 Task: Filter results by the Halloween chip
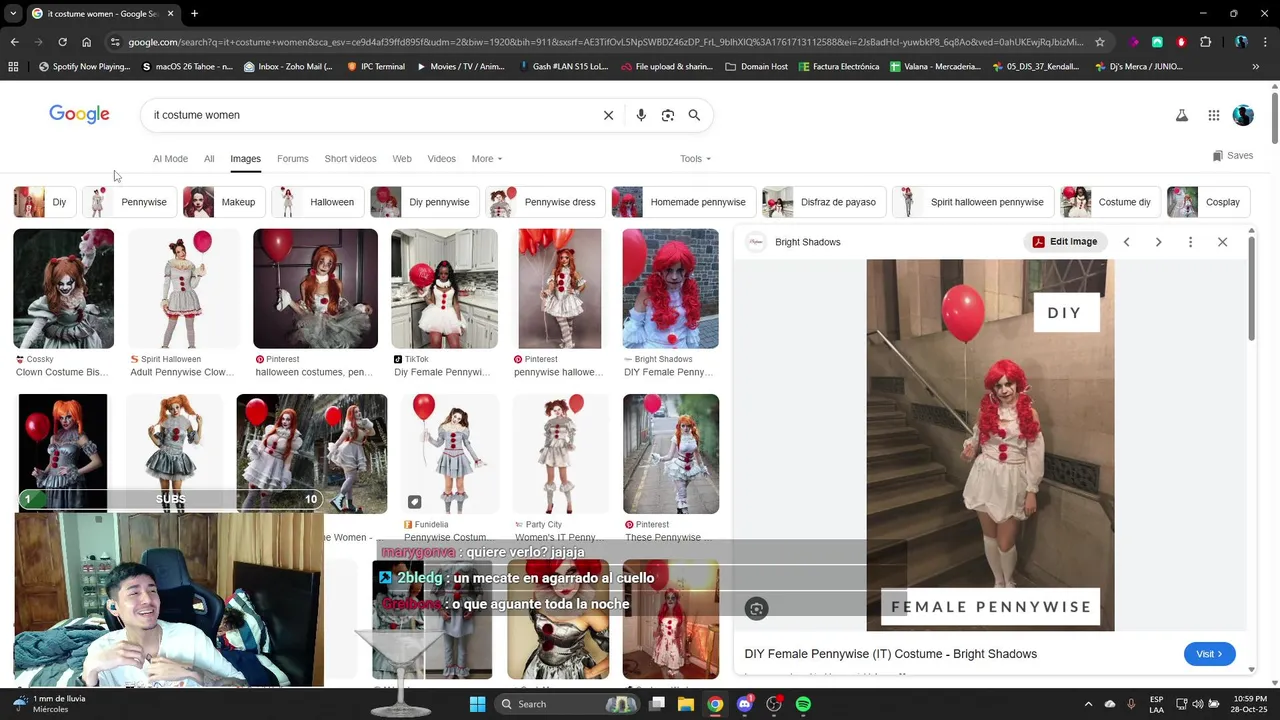pos(317,202)
